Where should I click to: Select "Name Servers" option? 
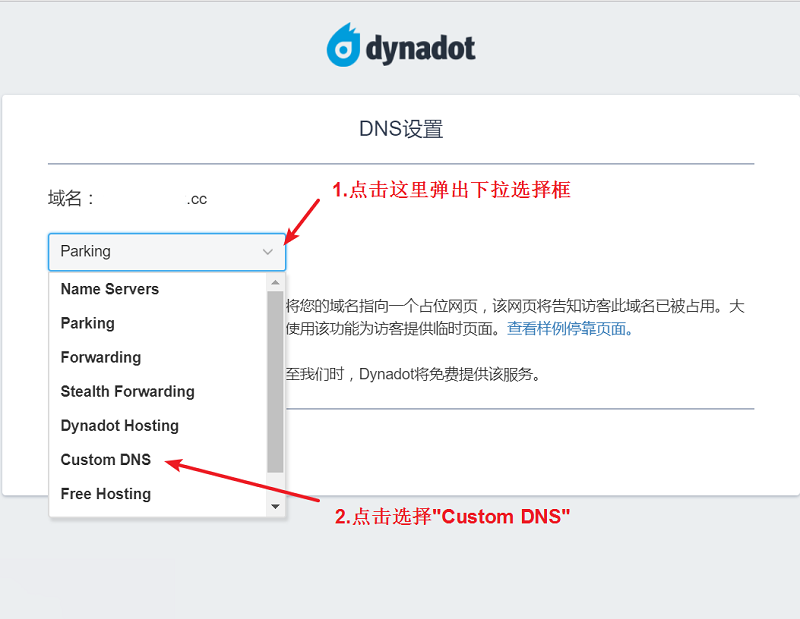click(x=109, y=289)
